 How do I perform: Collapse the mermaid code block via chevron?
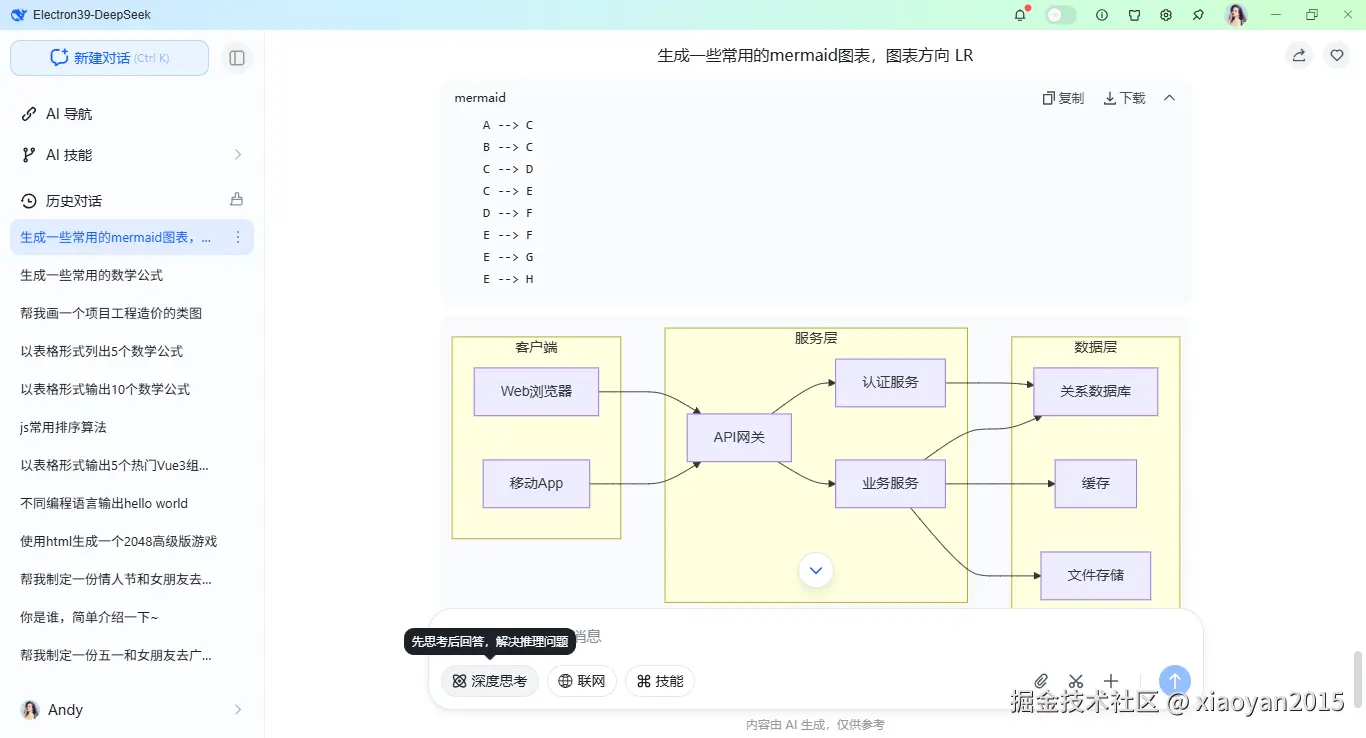coord(1169,97)
